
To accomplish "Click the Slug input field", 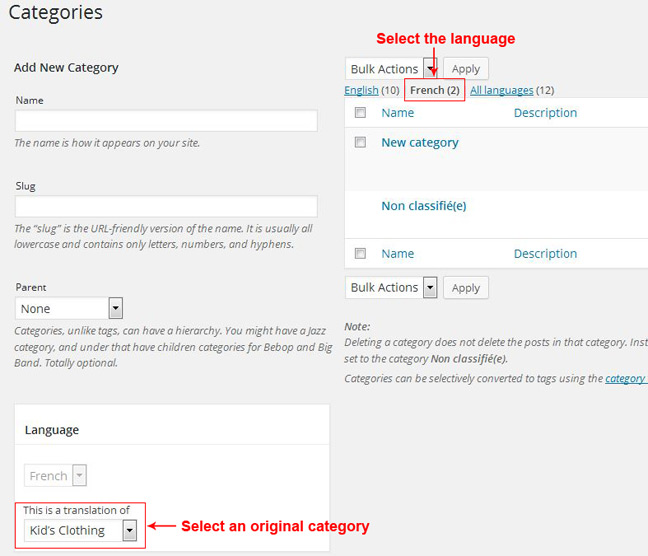I will coord(166,206).
